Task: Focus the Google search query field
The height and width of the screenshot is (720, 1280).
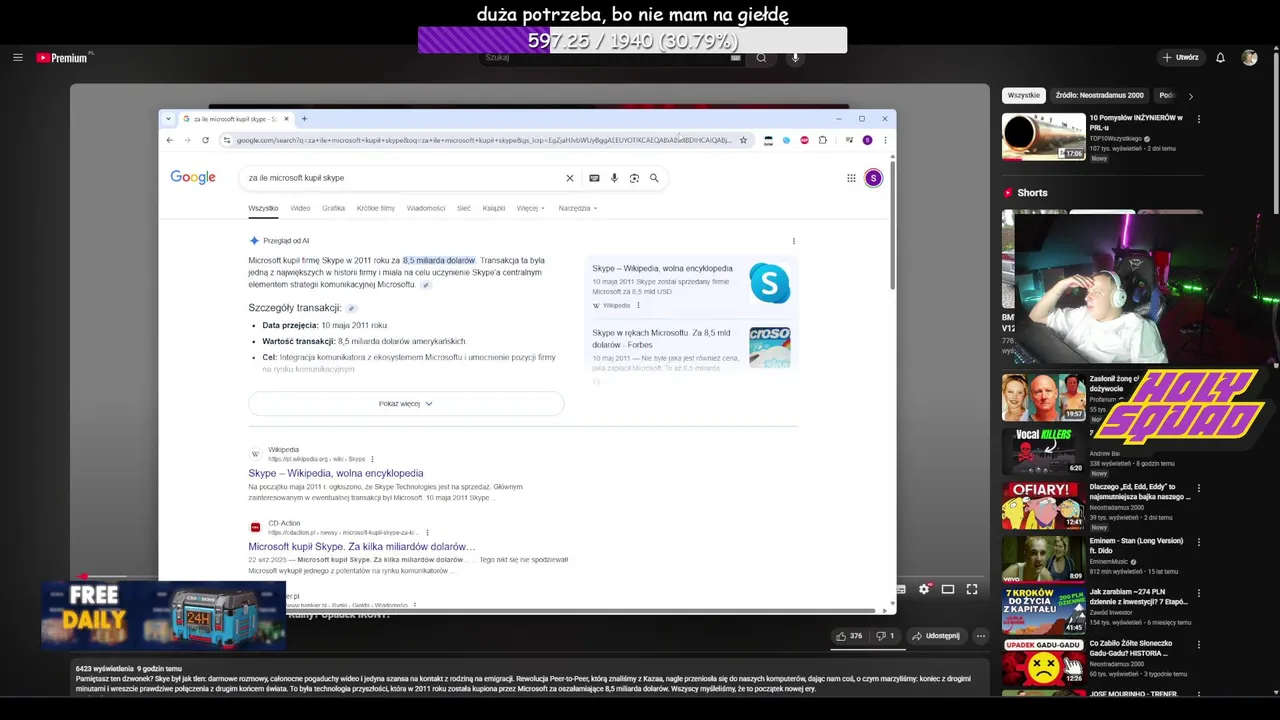Action: [400, 178]
